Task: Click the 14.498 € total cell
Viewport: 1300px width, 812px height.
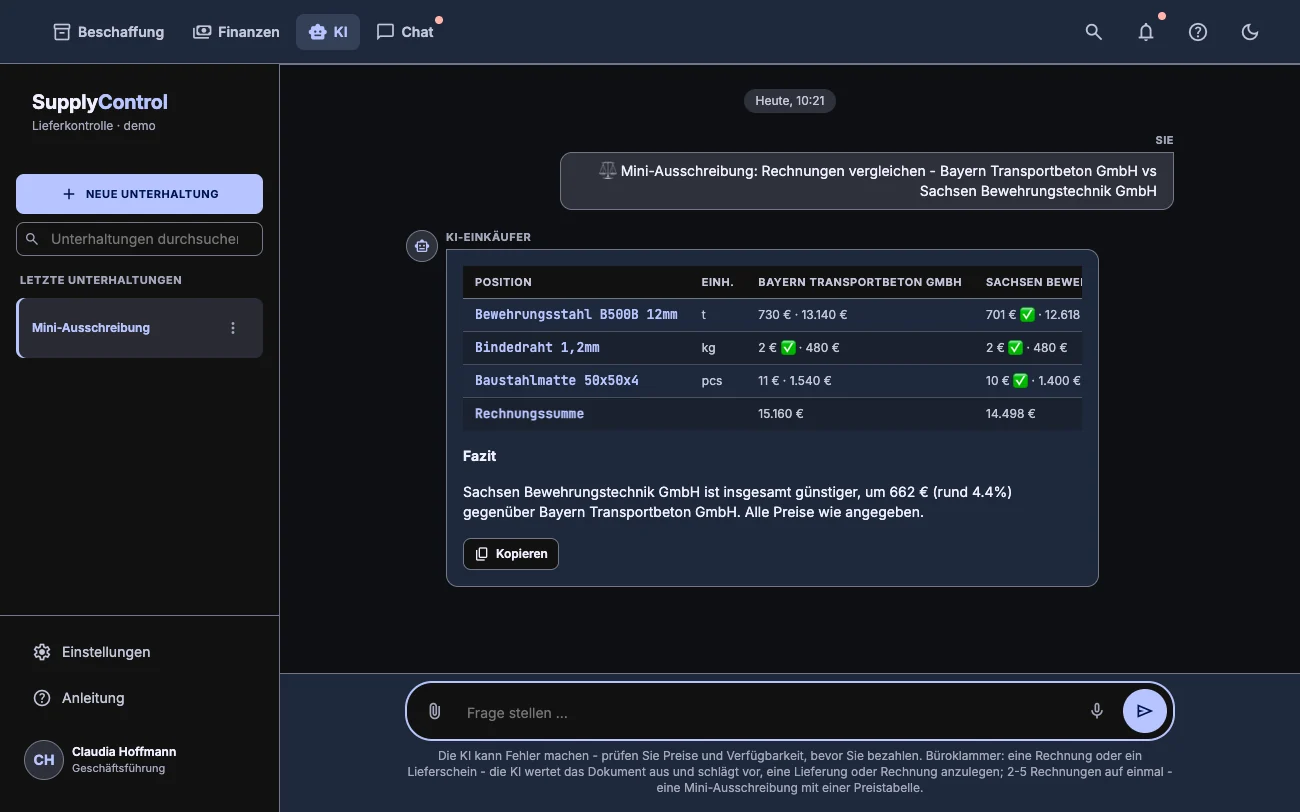Action: (x=1010, y=414)
